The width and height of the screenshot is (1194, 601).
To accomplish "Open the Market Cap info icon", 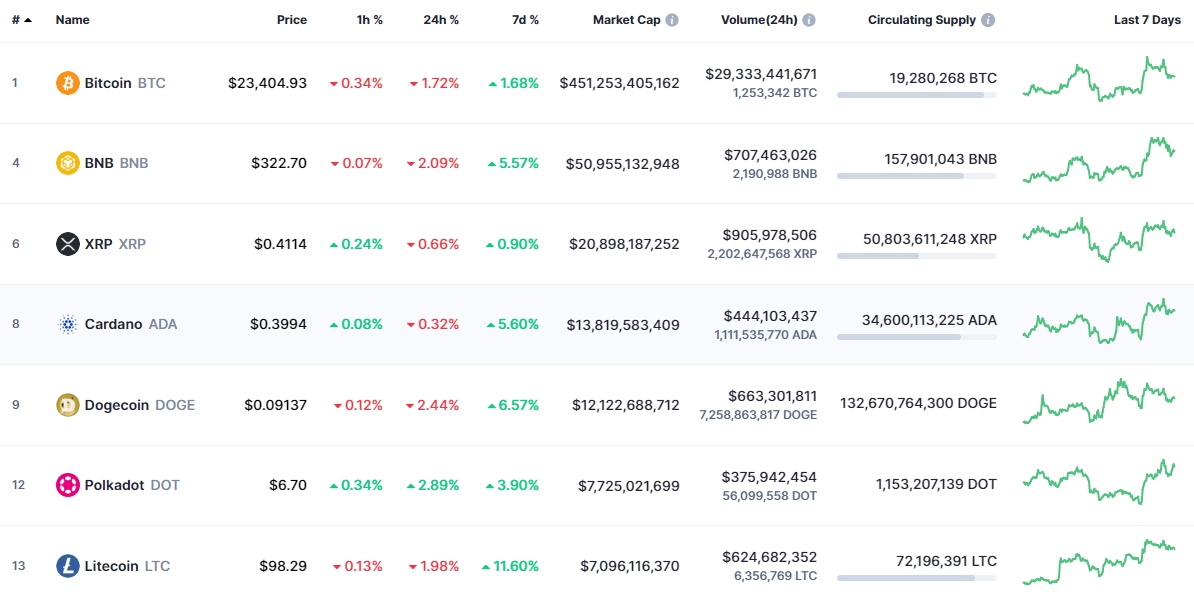I will coord(672,21).
